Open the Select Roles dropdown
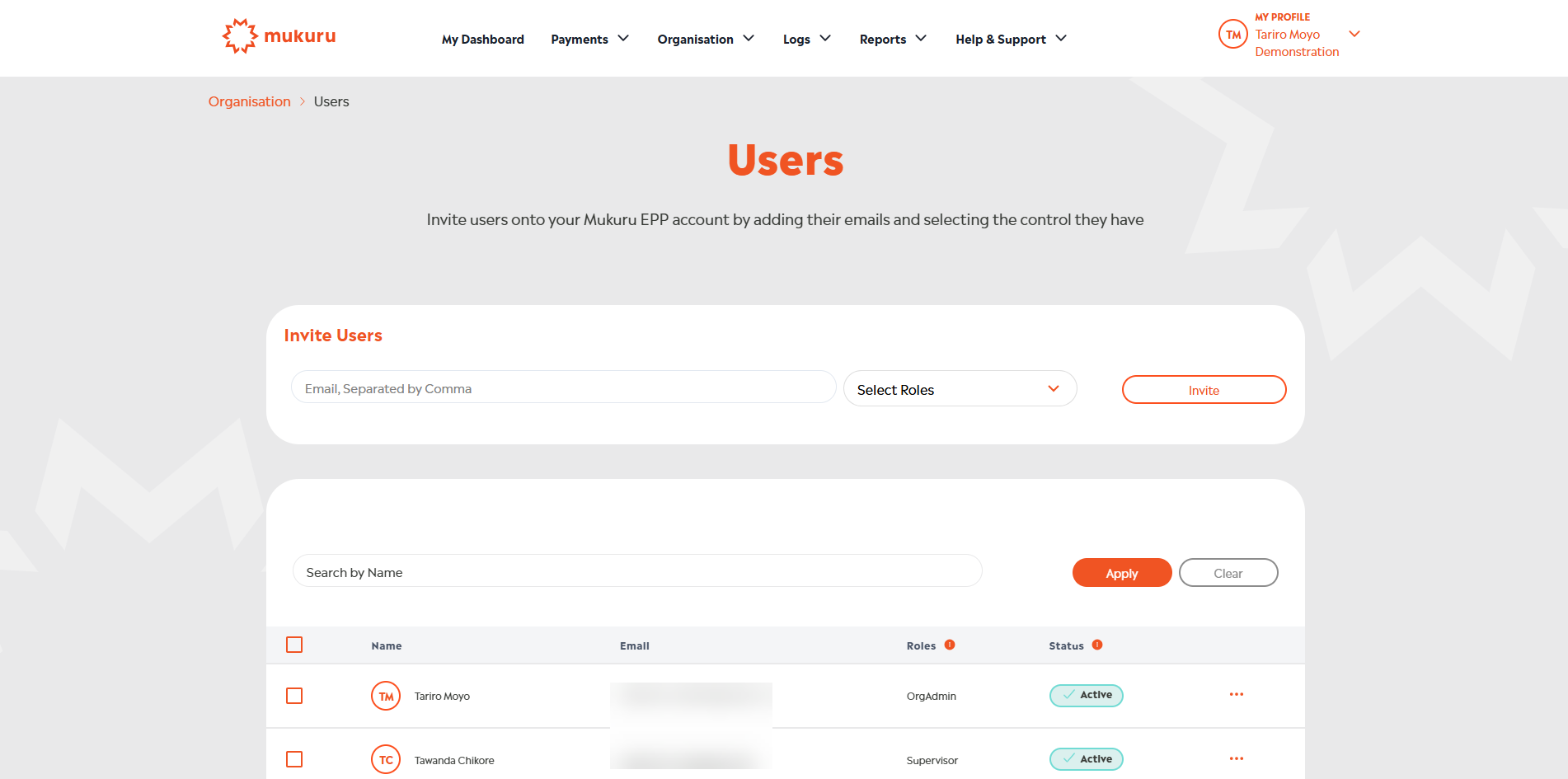The image size is (1568, 779). [x=960, y=389]
